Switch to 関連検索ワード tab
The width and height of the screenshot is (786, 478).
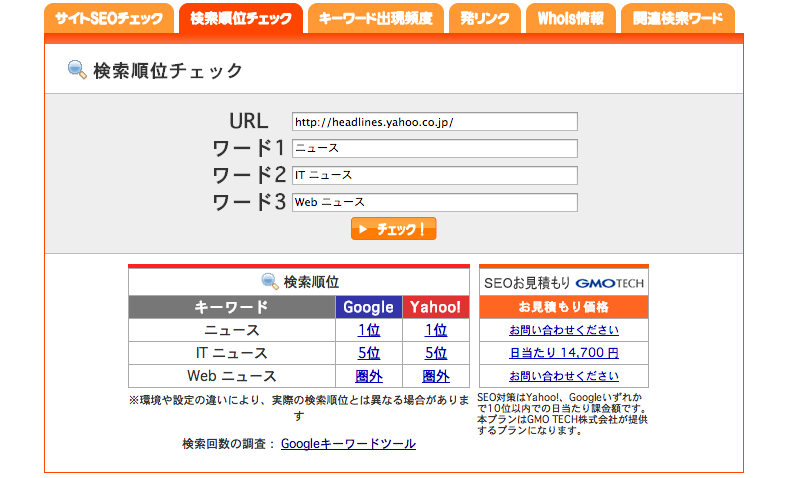click(678, 19)
